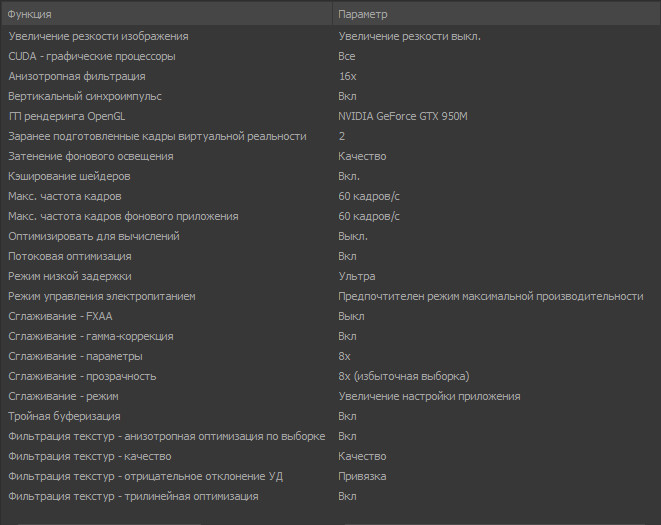Open the "Привязка" value for negative LOD bias
Viewport: 661px width, 525px height.
click(362, 476)
